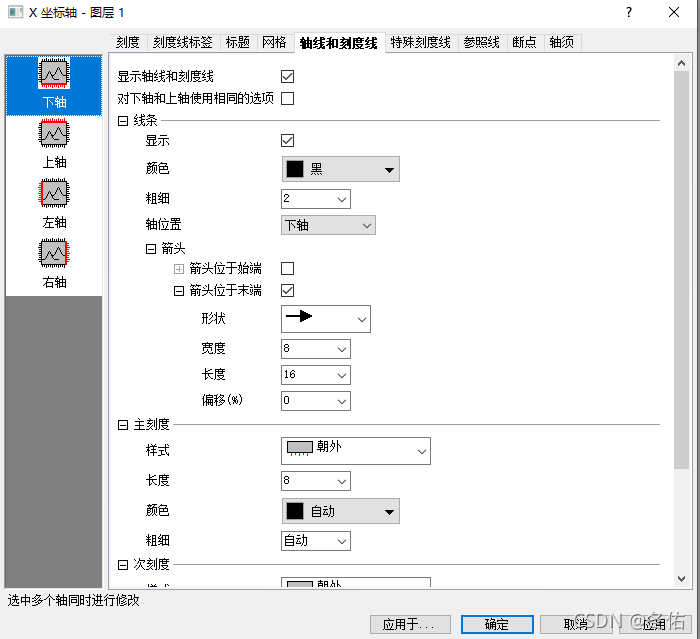The width and height of the screenshot is (700, 639).
Task: Open the 偏移(%) dropdown showing 0
Action: click(316, 401)
